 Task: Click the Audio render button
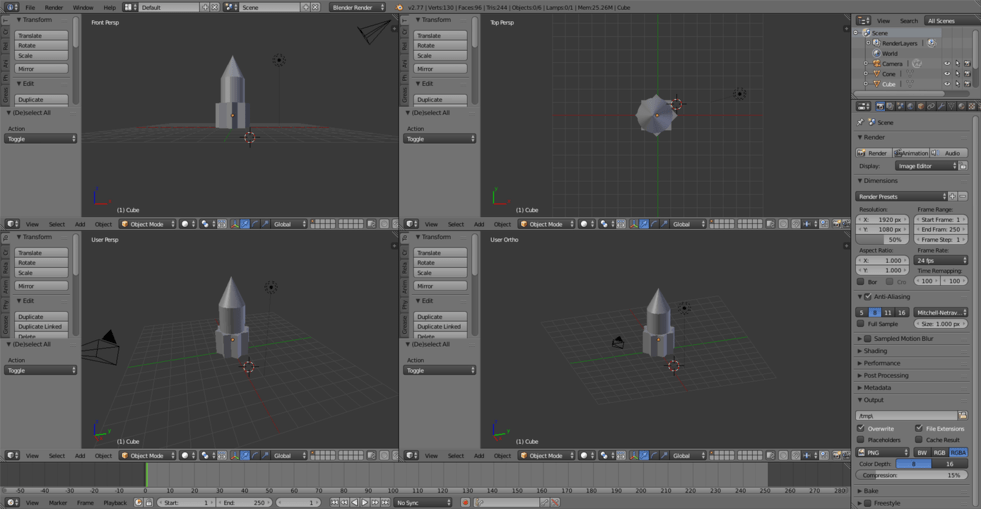tap(950, 153)
